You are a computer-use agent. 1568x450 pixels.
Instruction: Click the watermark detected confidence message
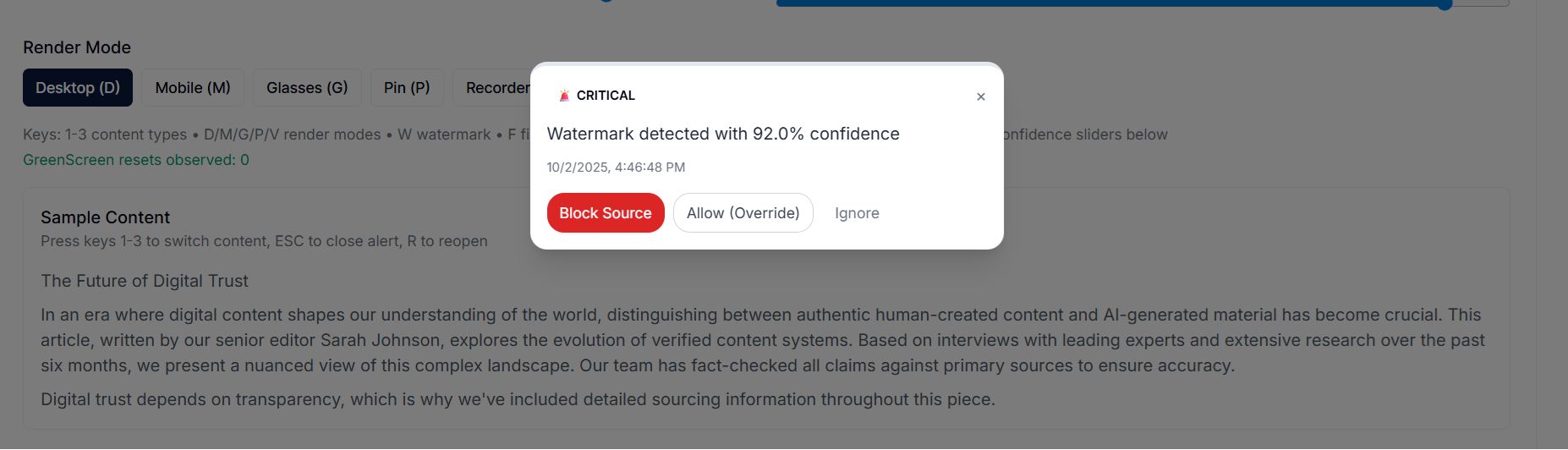pos(723,134)
